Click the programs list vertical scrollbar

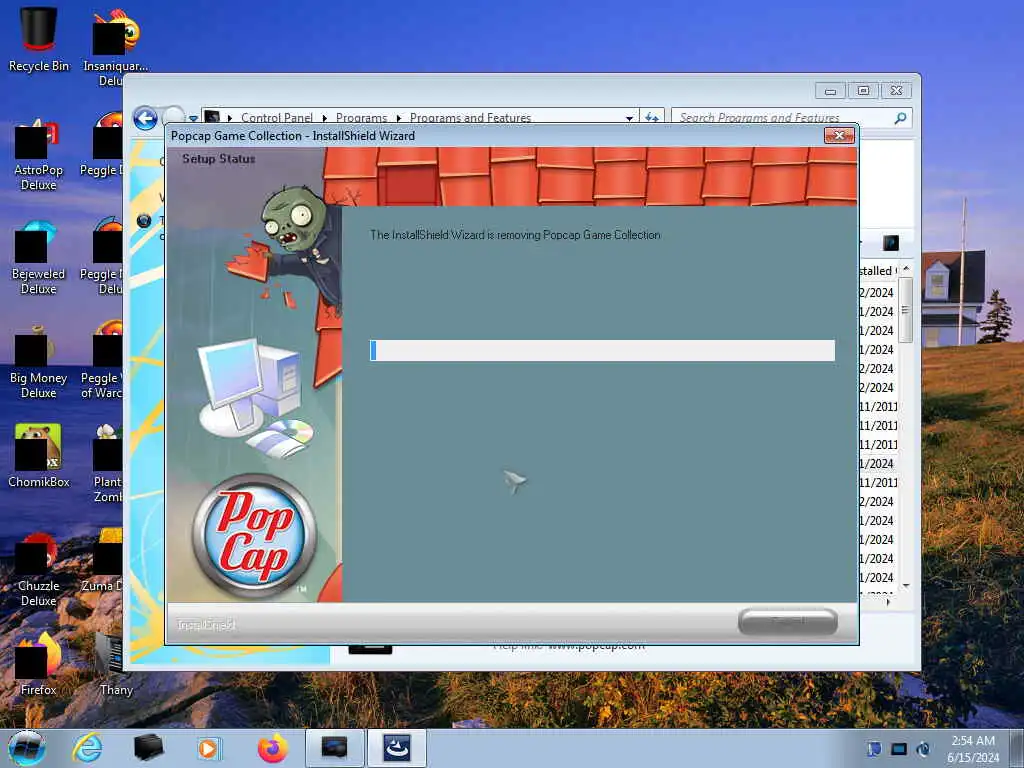tap(905, 310)
